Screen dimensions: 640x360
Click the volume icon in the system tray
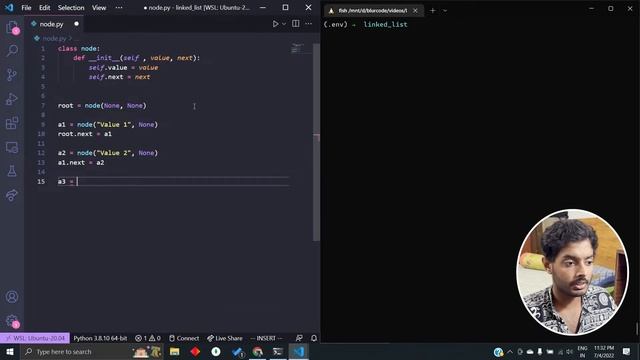click(x=570, y=351)
